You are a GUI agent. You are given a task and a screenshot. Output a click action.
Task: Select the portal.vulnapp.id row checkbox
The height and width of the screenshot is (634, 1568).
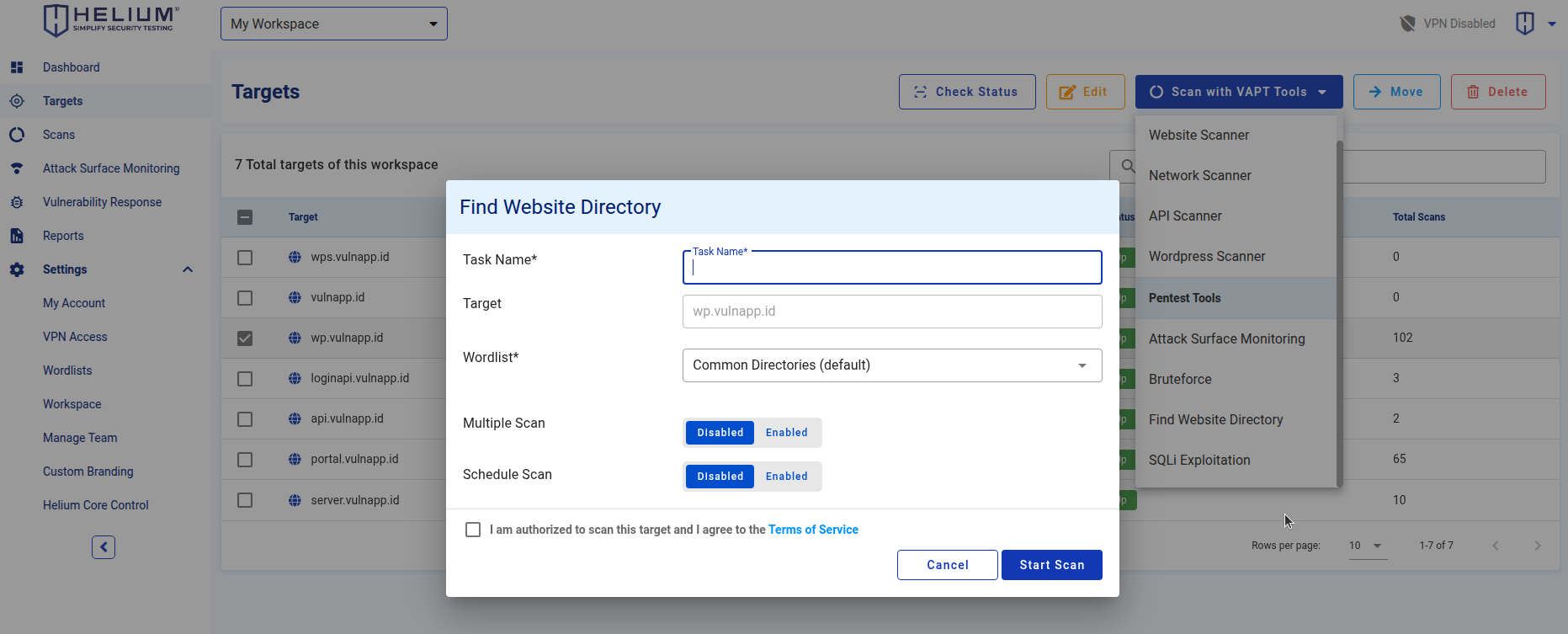tap(245, 460)
